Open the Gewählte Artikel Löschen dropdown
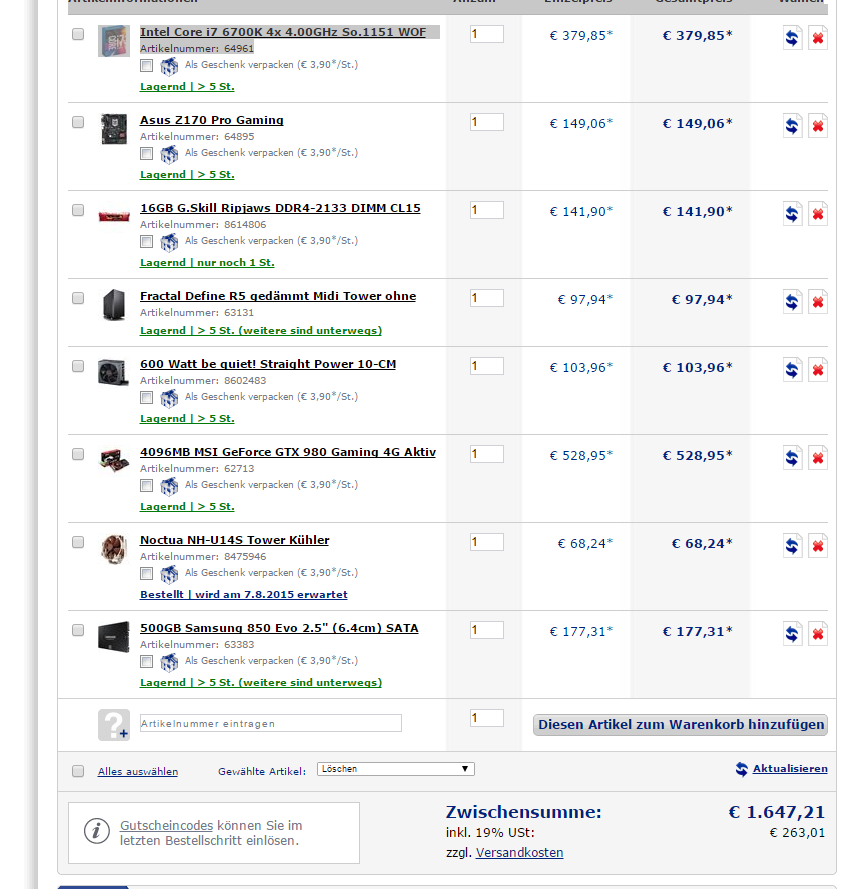Screen dimensions: 846x889 tap(396, 769)
